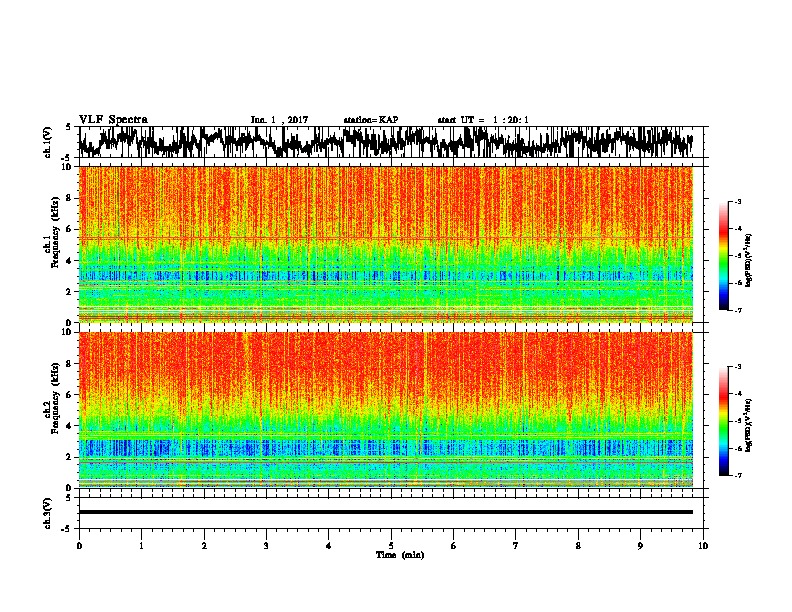Click the "6" tick on the time axis
This screenshot has width=792, height=612.
453,546
